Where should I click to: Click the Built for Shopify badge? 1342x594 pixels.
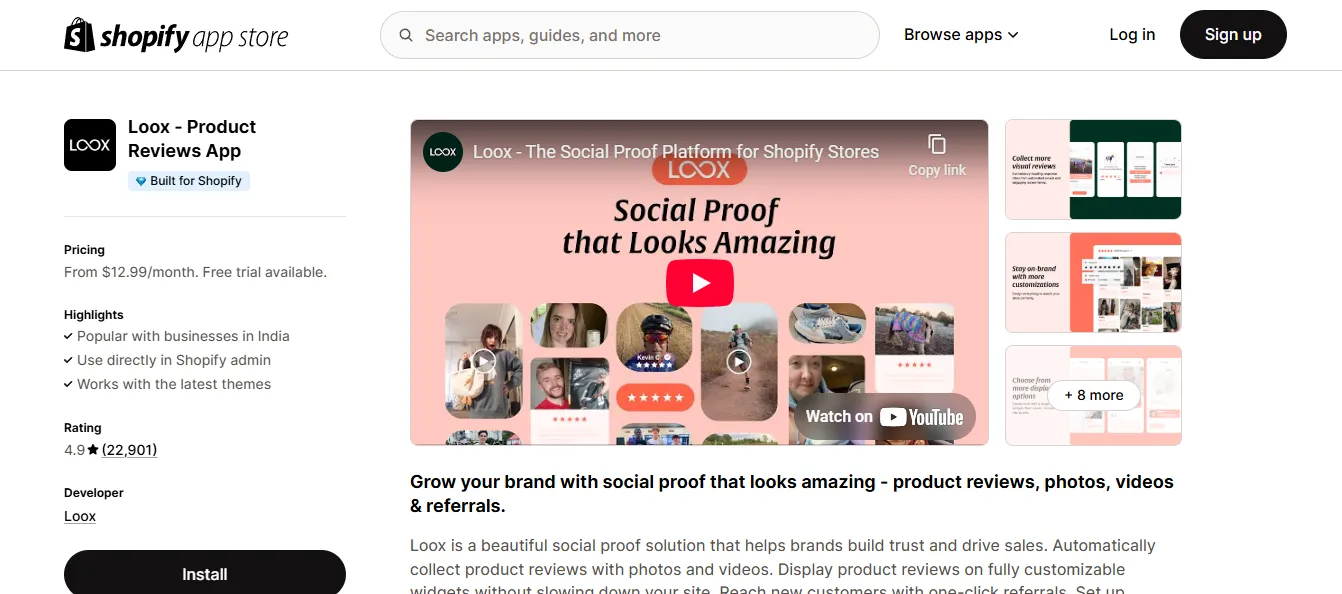(x=189, y=181)
